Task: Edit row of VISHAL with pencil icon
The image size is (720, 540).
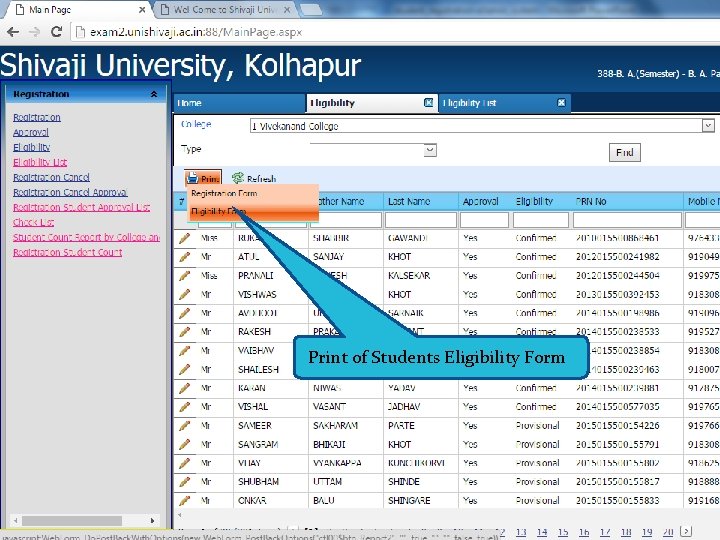Action: click(x=185, y=406)
